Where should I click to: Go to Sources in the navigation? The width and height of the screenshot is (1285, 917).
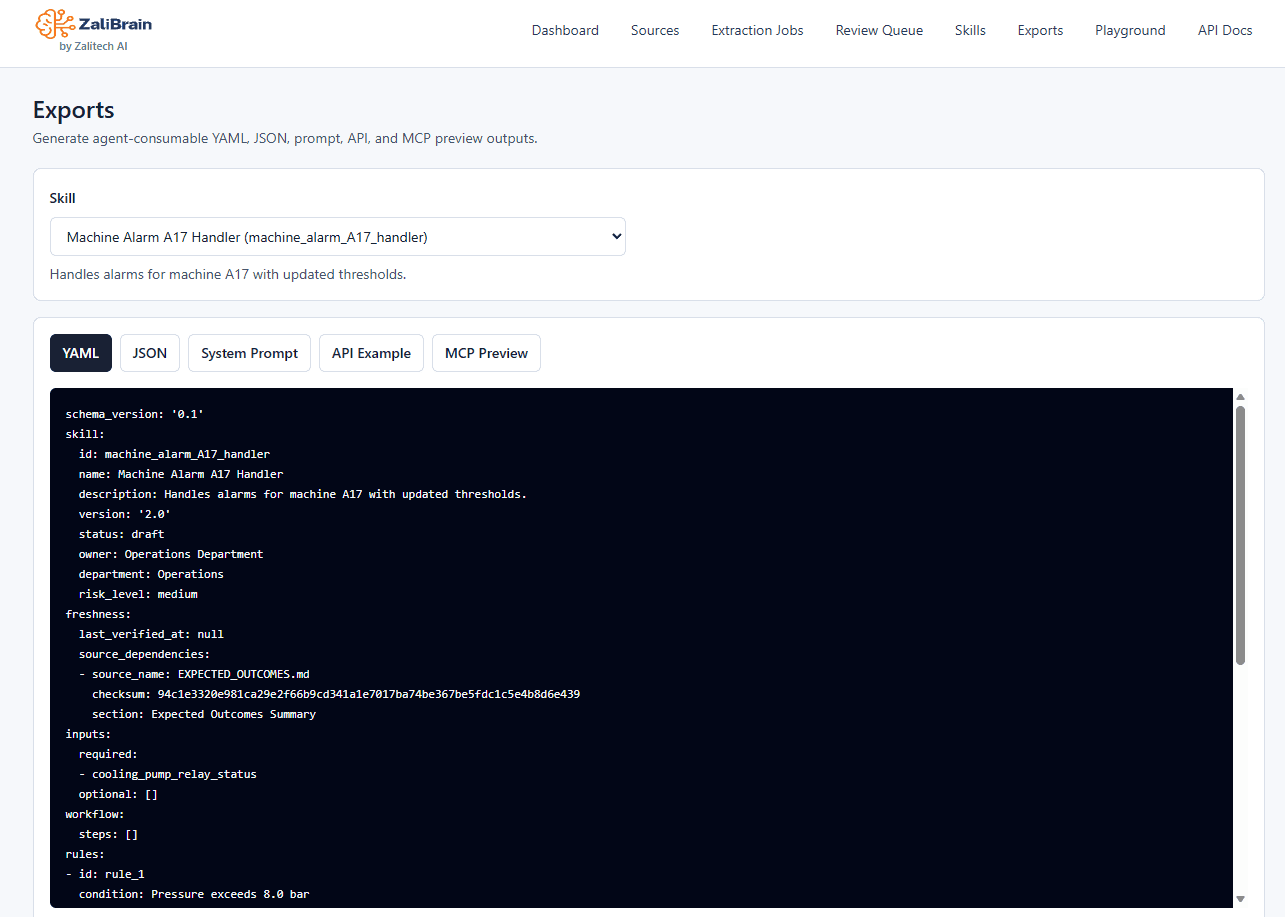coord(655,30)
